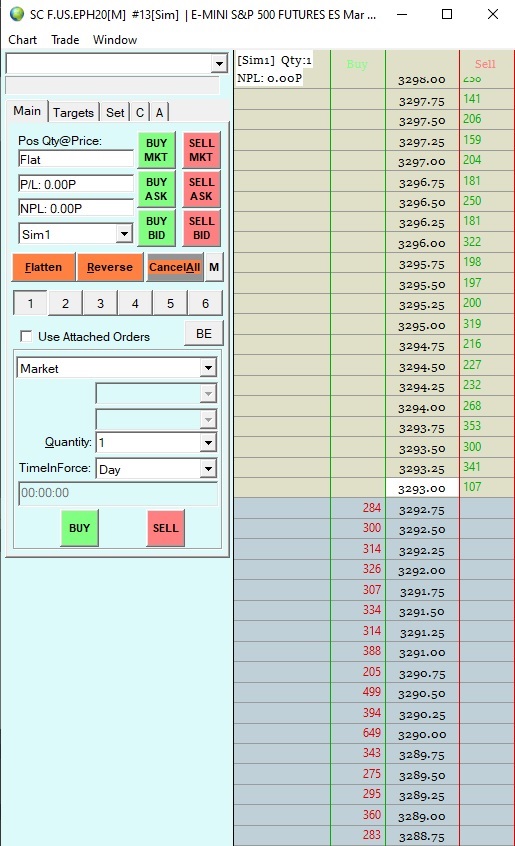Switch to the C tab

pos(140,112)
